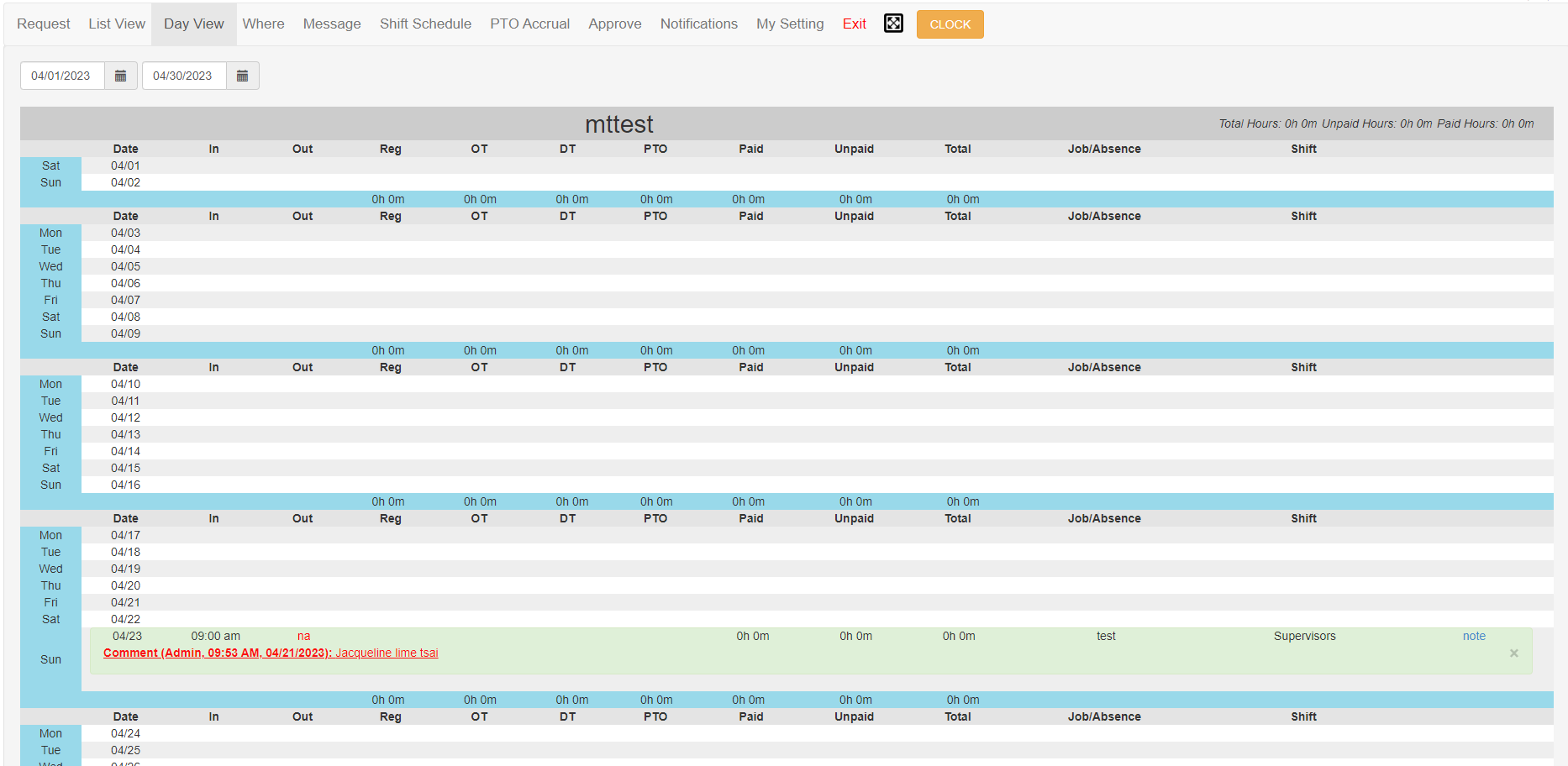The width and height of the screenshot is (1568, 766).
Task: Open the Where tab
Action: point(264,24)
